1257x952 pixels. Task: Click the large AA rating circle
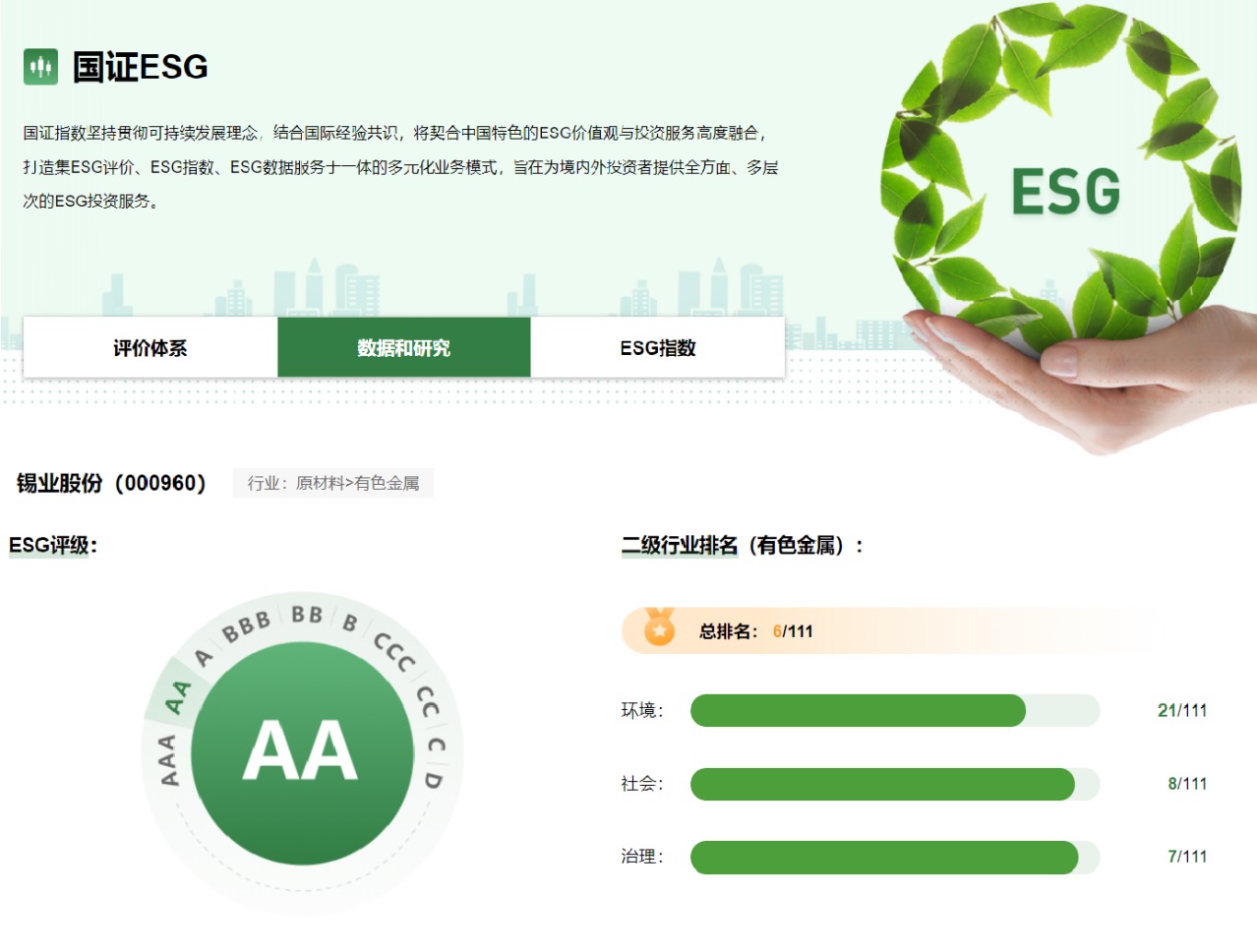click(301, 751)
